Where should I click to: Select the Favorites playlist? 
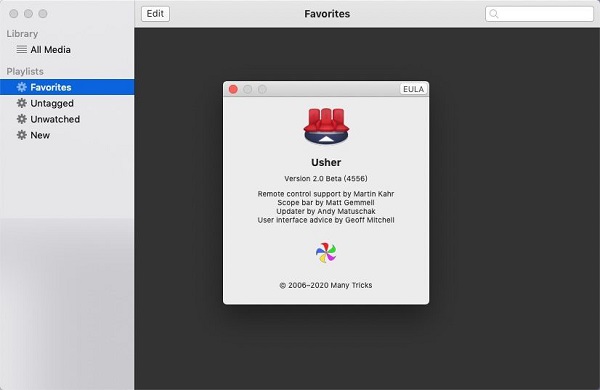[x=67, y=87]
